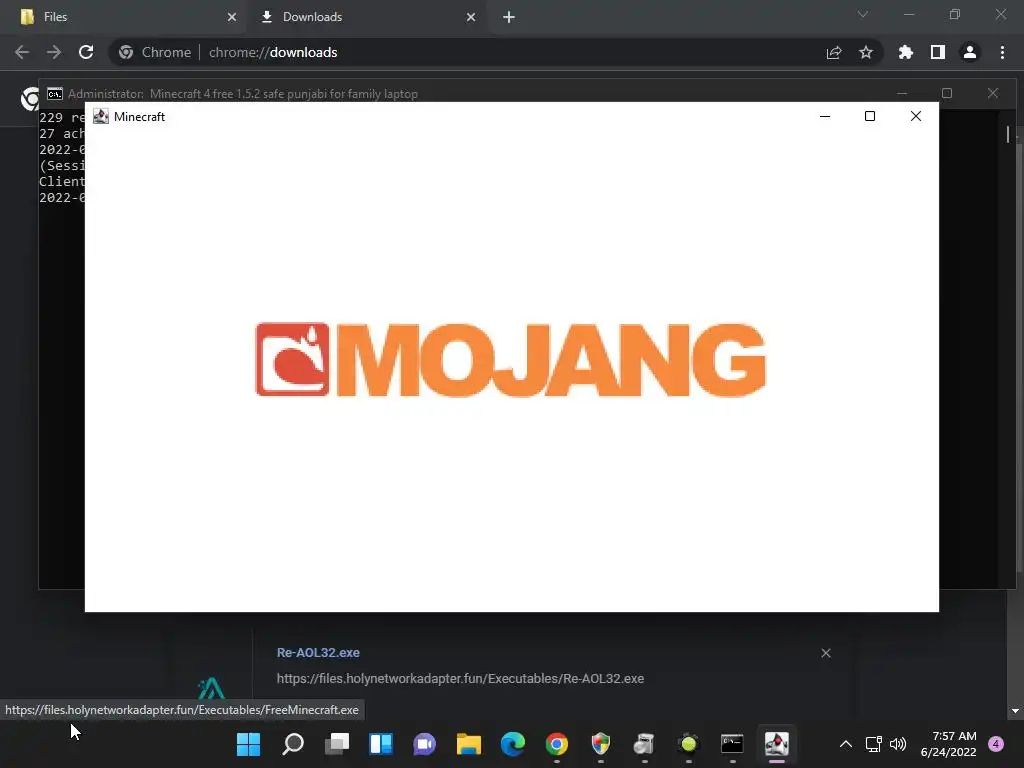
Task: Open the Widgets panel from the taskbar
Action: click(381, 744)
